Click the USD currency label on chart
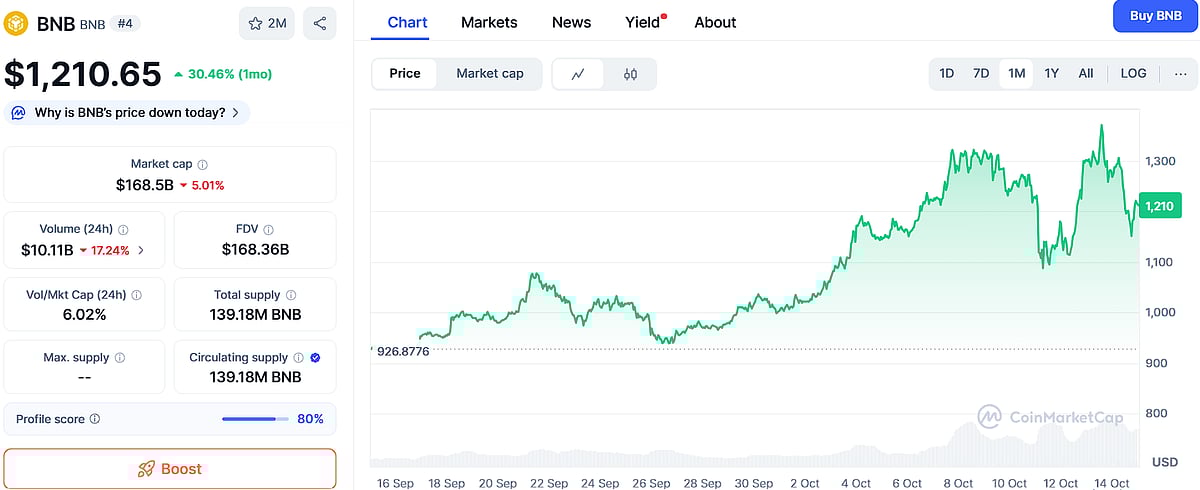Screen dimensions: 1200x490 click(x=1164, y=462)
